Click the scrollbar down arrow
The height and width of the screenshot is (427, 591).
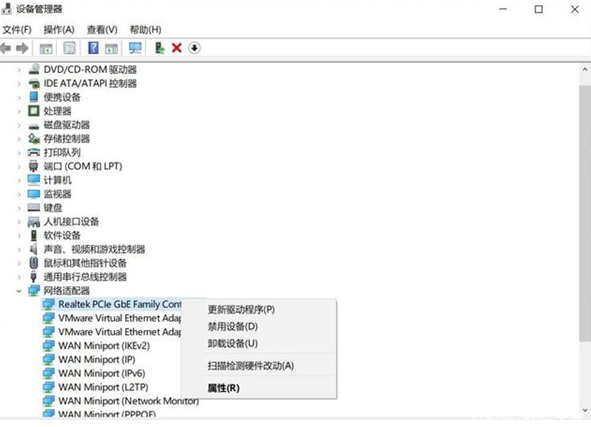tap(585, 410)
